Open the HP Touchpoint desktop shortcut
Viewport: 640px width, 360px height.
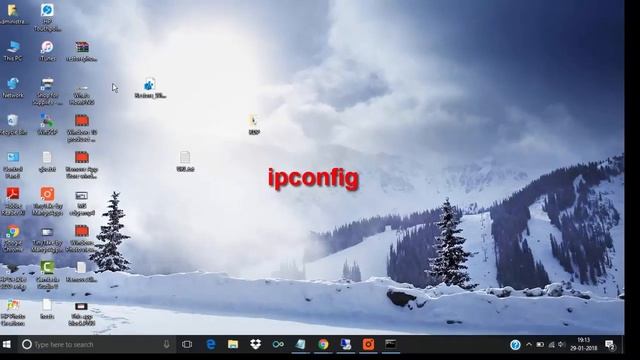coord(47,17)
